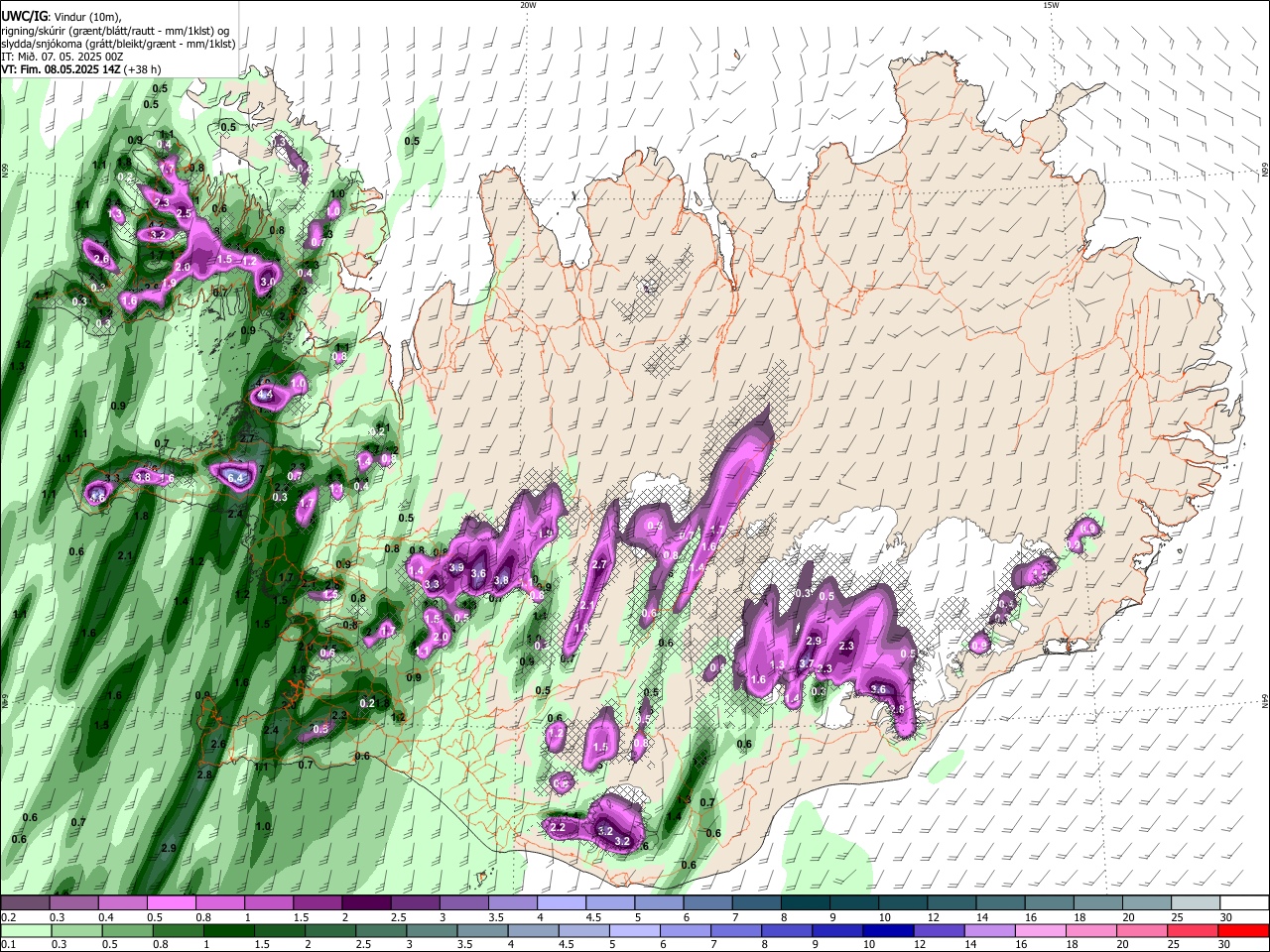
Task: Pick the 0.2 swatch in the purple snow scale
Action: (25, 903)
